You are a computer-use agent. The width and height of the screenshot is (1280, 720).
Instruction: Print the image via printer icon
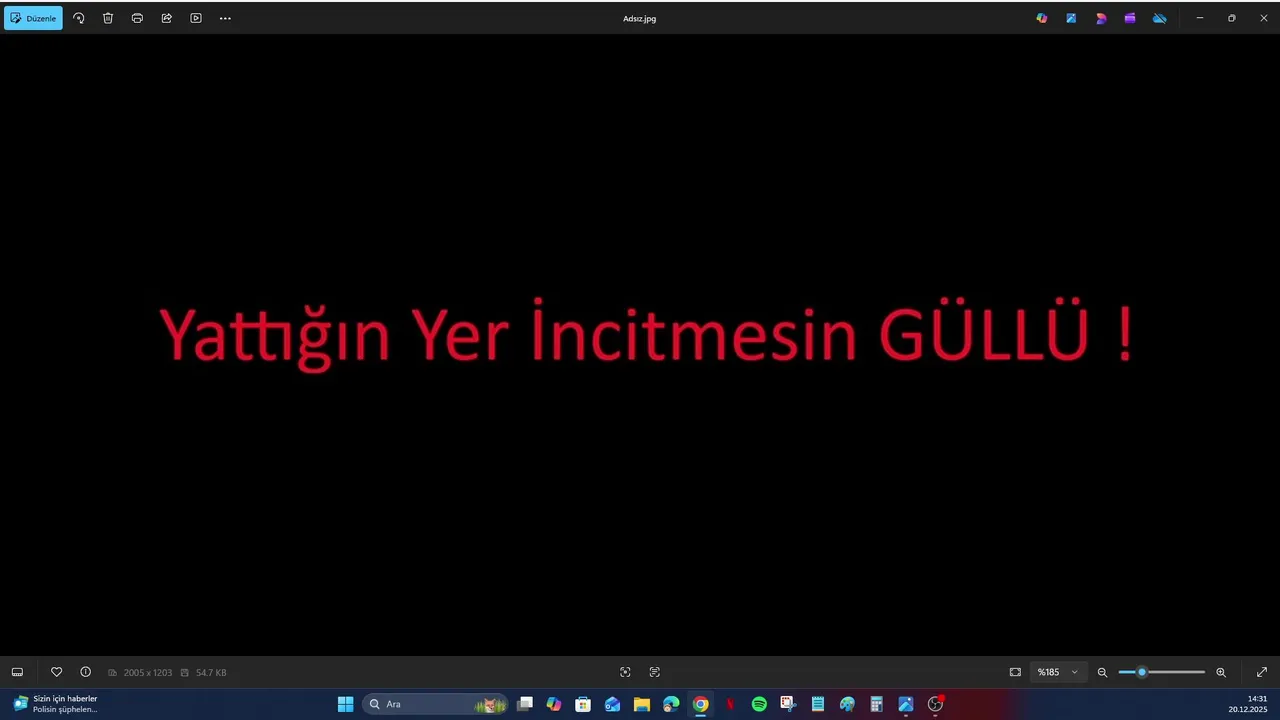[137, 18]
